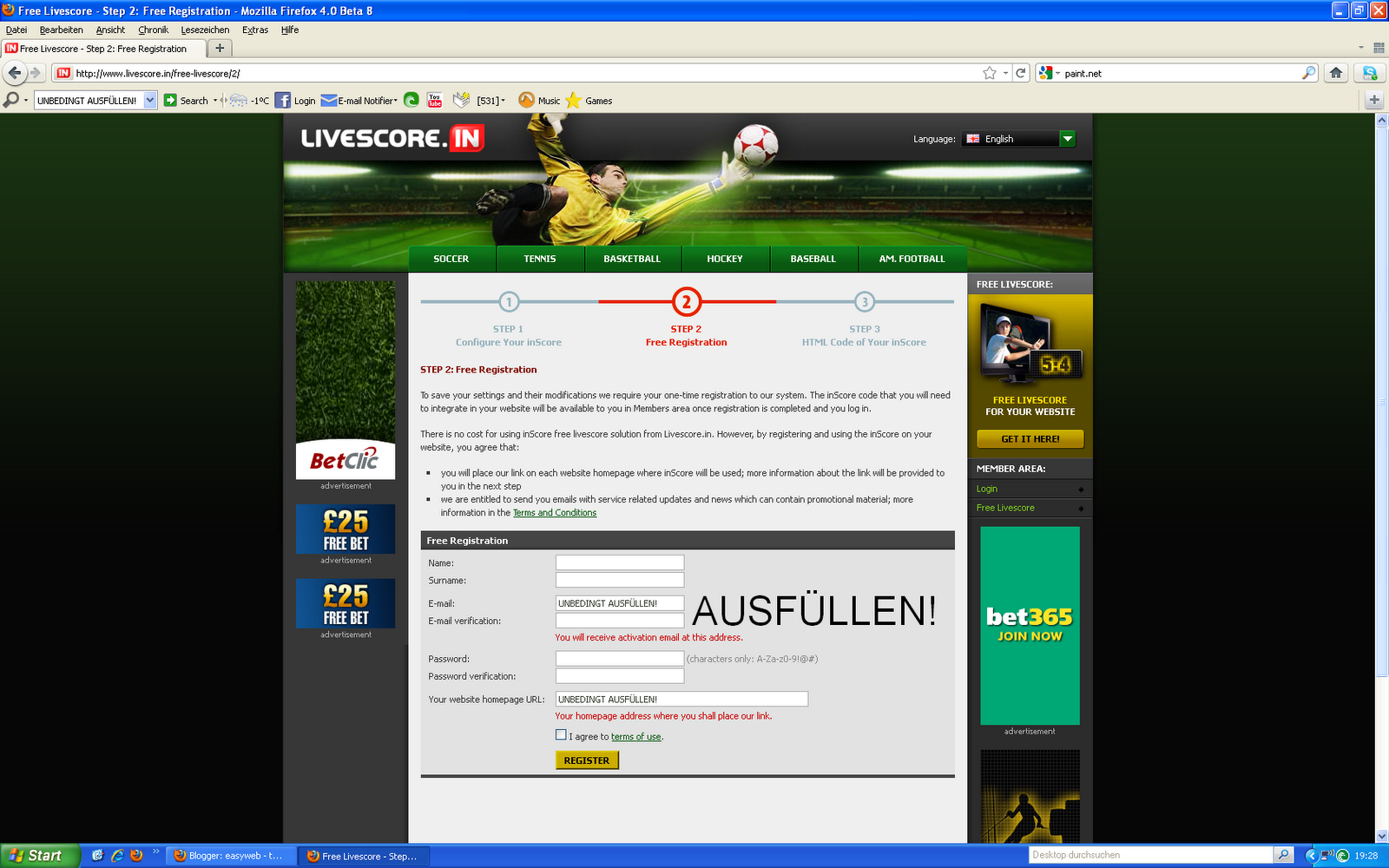Select the TENNIS navigation tab

coord(540,259)
